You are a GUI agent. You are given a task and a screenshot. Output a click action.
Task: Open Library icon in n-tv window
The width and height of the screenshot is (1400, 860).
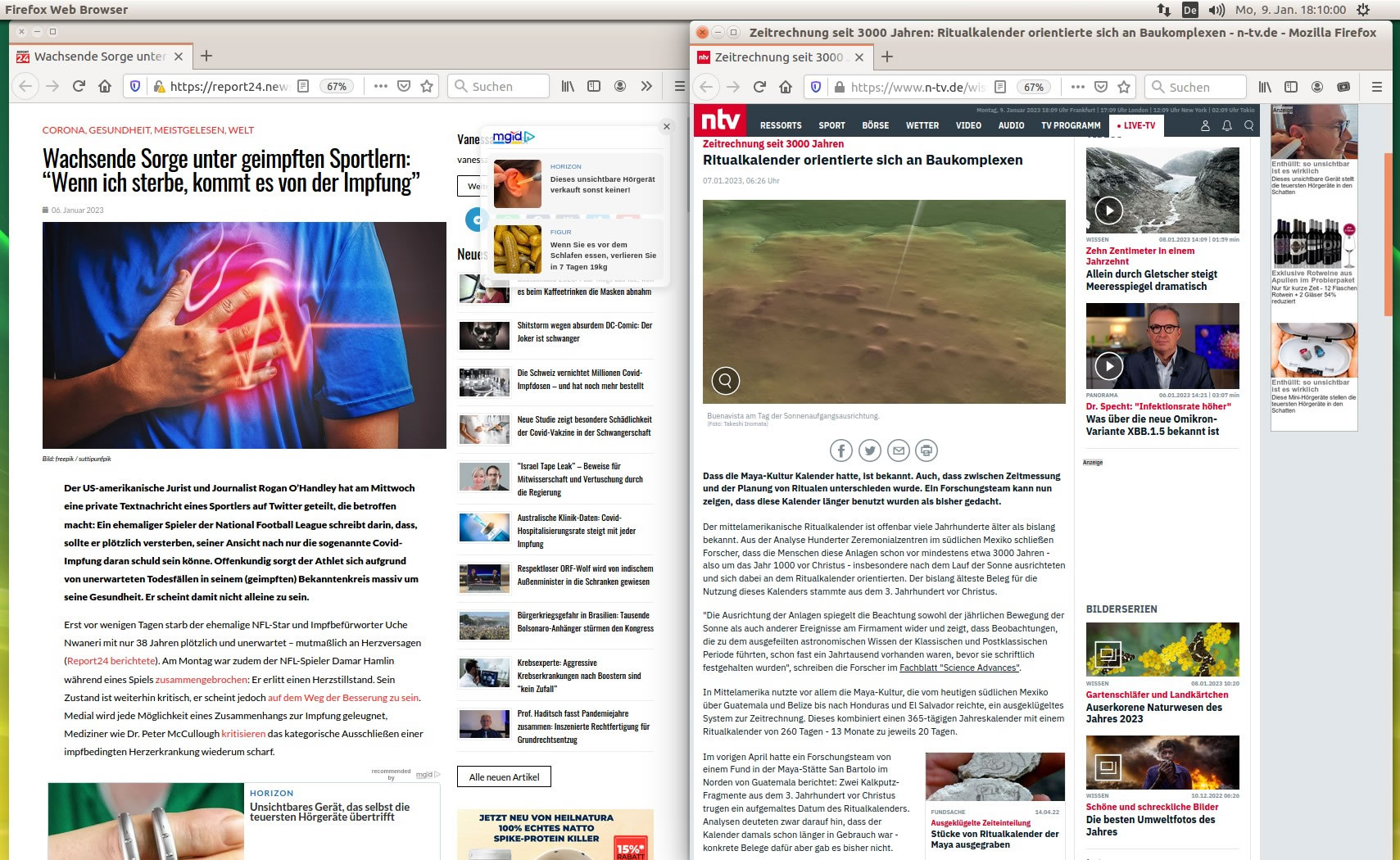point(1265,87)
